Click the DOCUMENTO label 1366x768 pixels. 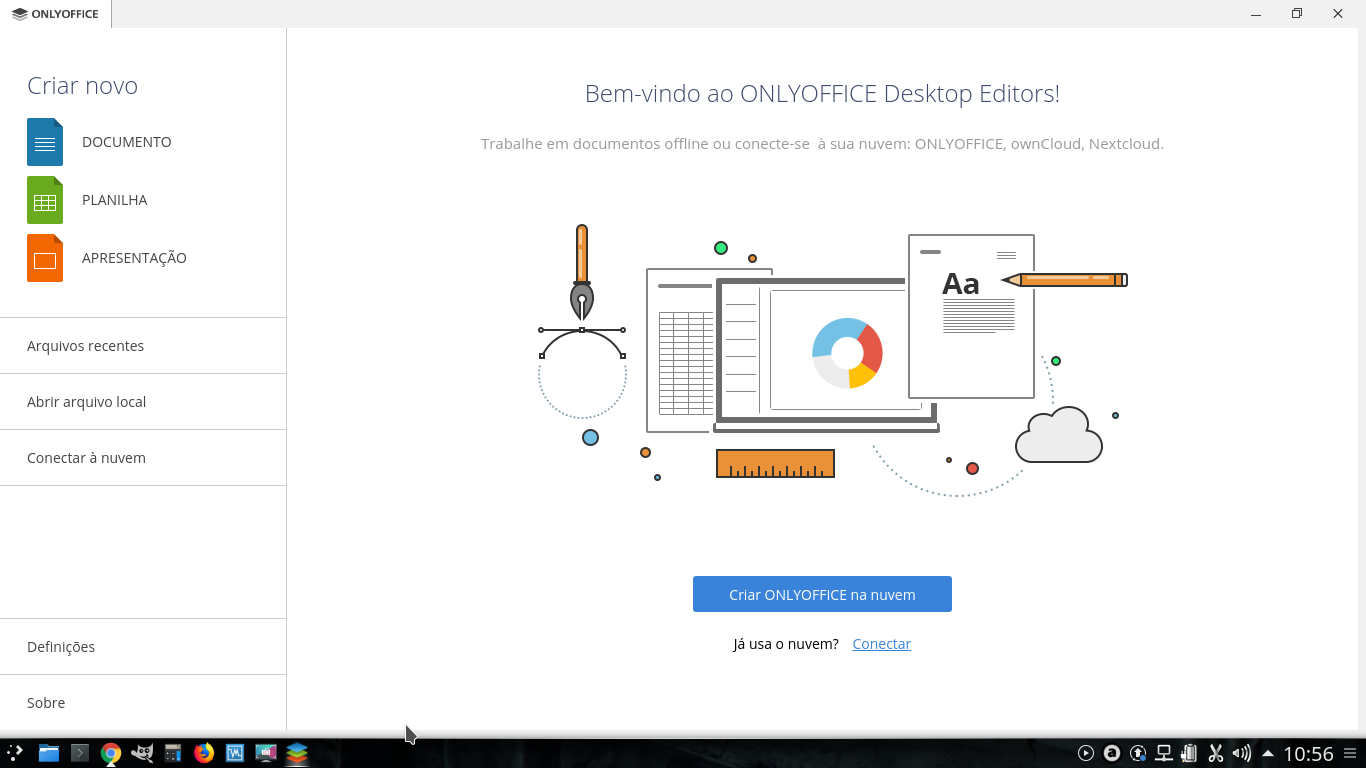coord(127,142)
